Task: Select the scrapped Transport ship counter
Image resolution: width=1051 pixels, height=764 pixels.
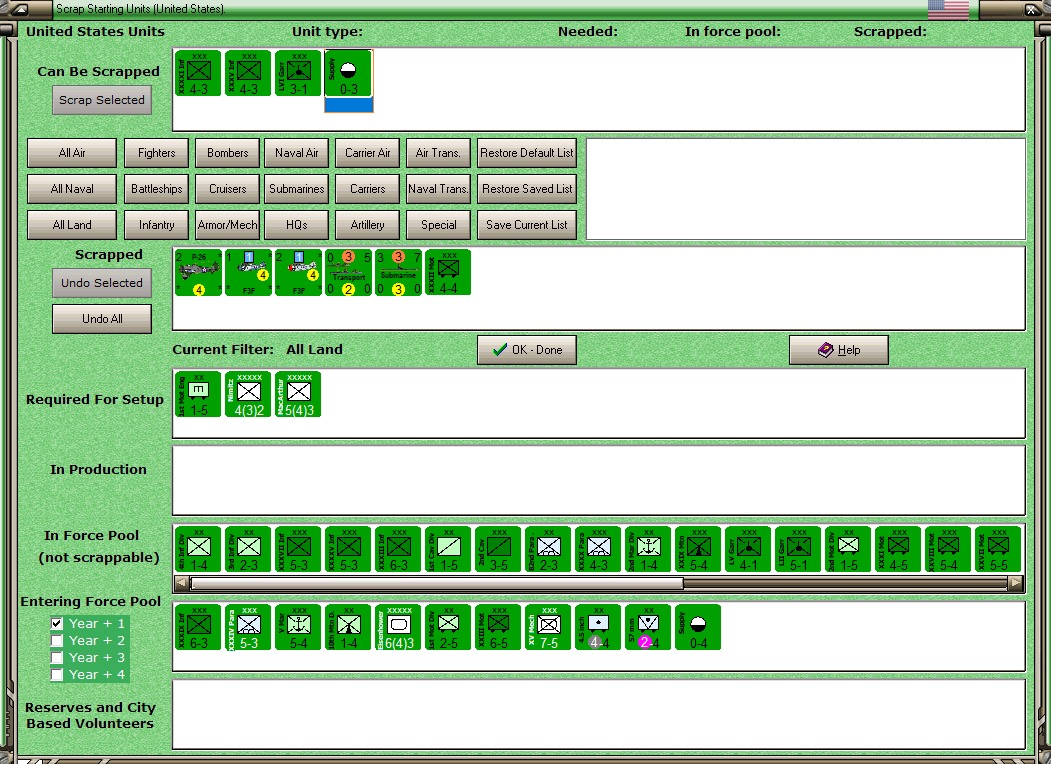Action: (x=349, y=272)
